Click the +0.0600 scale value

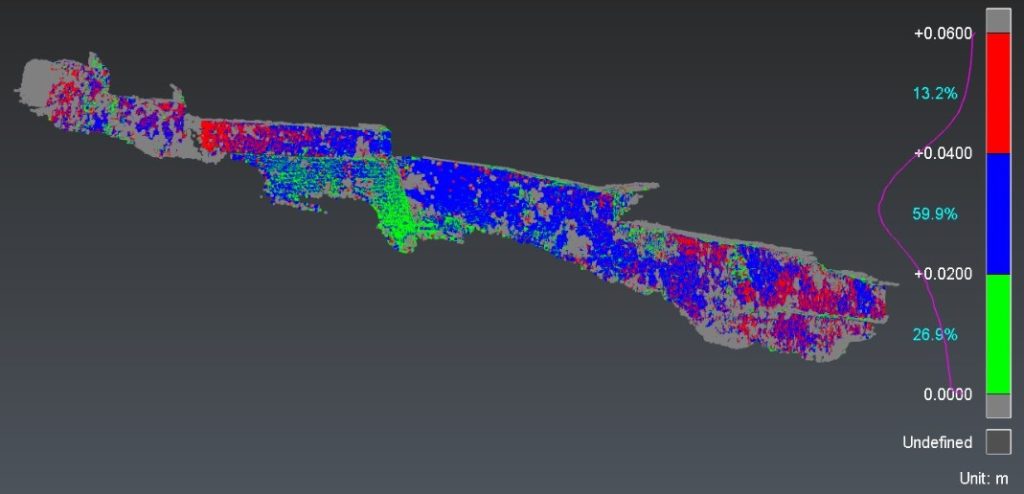(x=944, y=33)
